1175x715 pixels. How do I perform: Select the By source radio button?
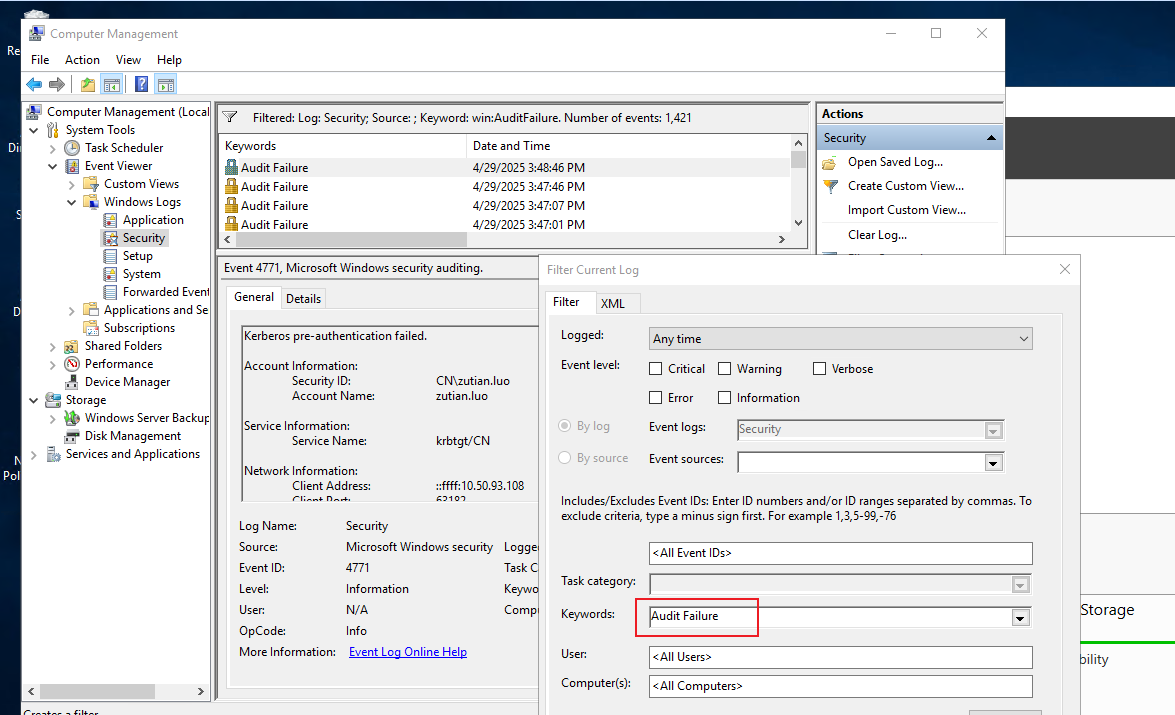(x=565, y=458)
